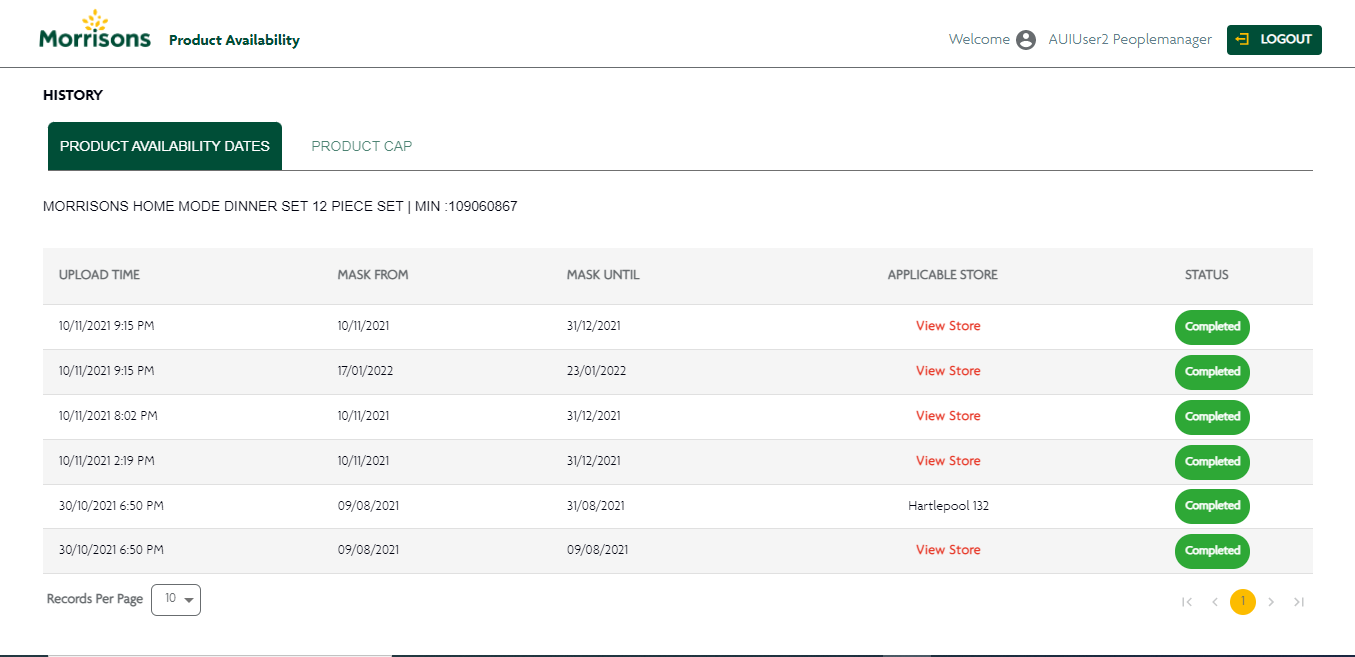
Task: Click Completed status for 8:02 PM row
Action: pyautogui.click(x=1212, y=417)
